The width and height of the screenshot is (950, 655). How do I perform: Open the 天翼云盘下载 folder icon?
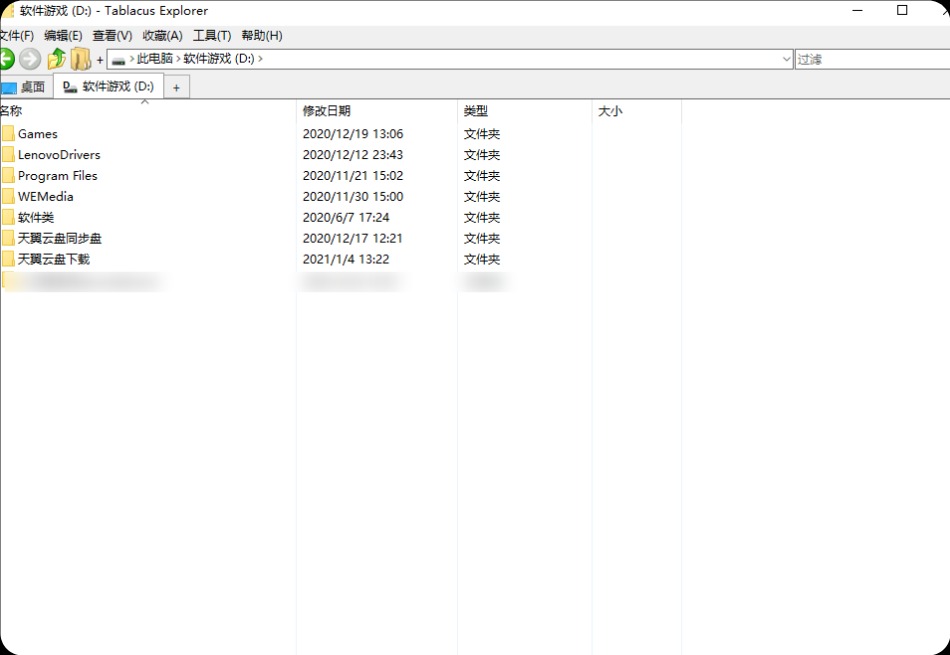coord(10,258)
